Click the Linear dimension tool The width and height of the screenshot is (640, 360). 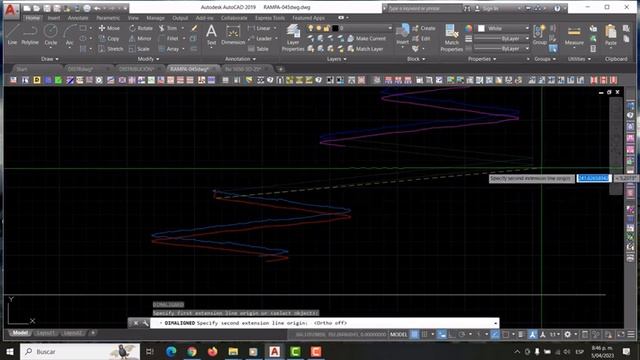[x=259, y=28]
